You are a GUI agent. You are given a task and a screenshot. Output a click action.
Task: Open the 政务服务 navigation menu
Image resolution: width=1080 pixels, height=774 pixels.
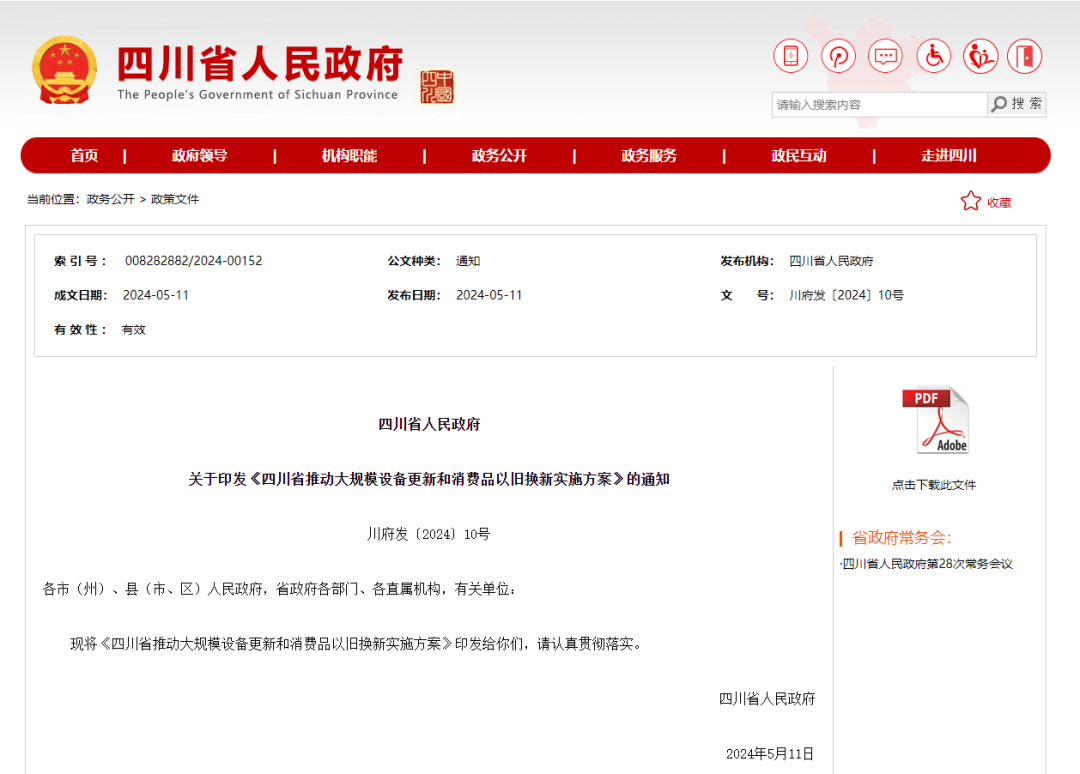[x=648, y=155]
